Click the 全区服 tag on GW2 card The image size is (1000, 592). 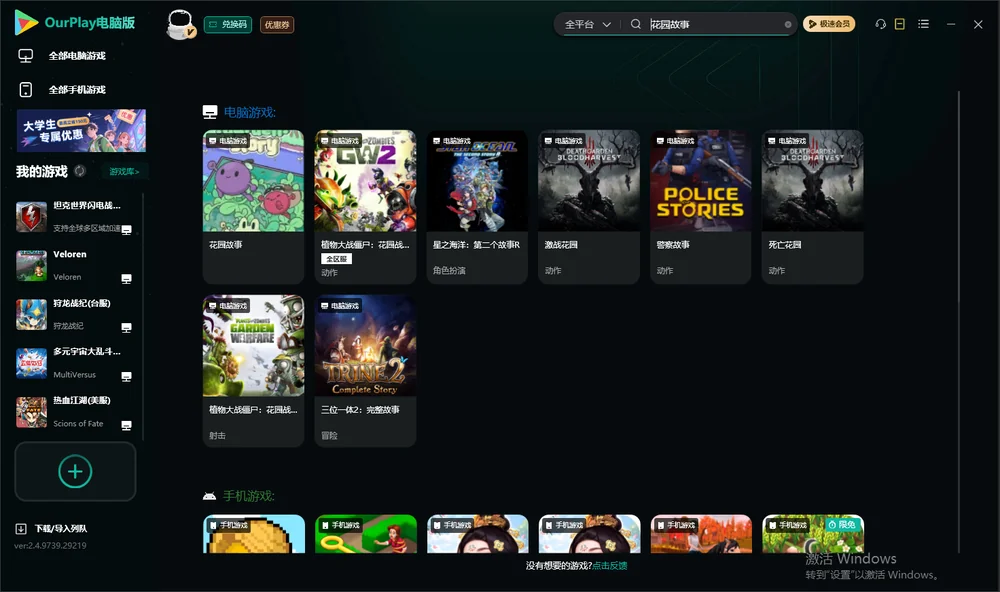coord(336,259)
